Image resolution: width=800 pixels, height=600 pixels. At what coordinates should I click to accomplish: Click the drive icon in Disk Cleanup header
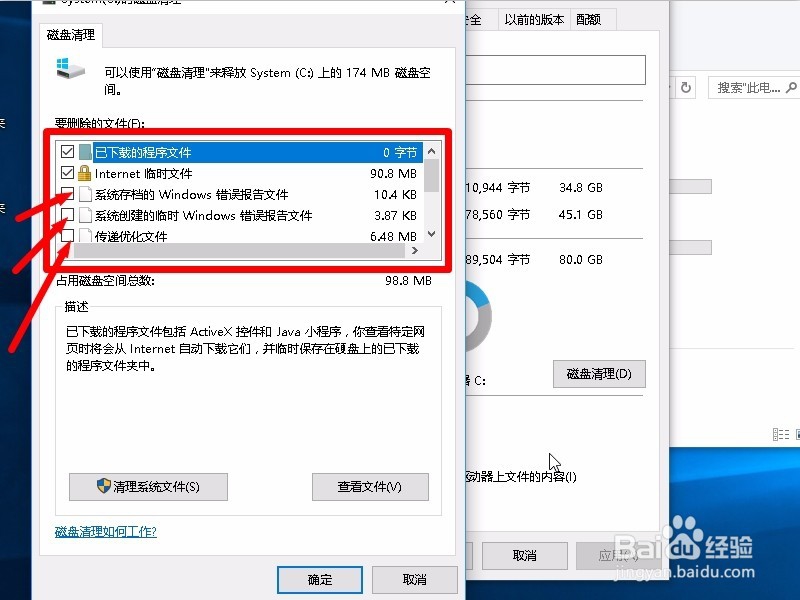[70, 69]
